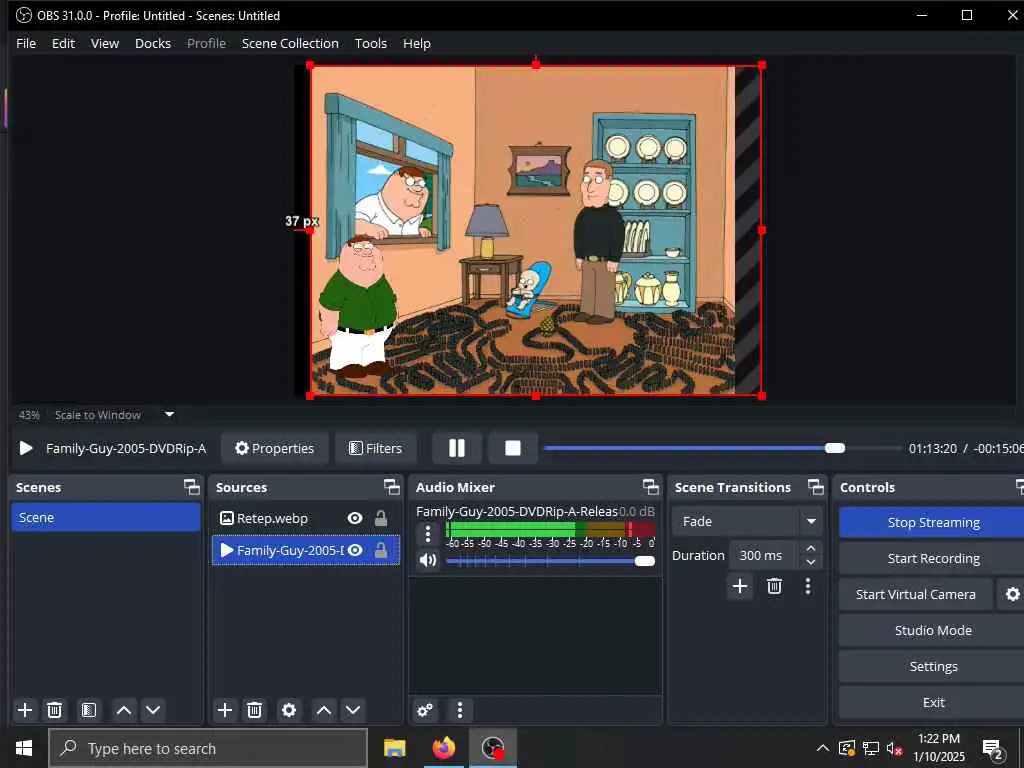Click Start Recording button

click(x=933, y=558)
